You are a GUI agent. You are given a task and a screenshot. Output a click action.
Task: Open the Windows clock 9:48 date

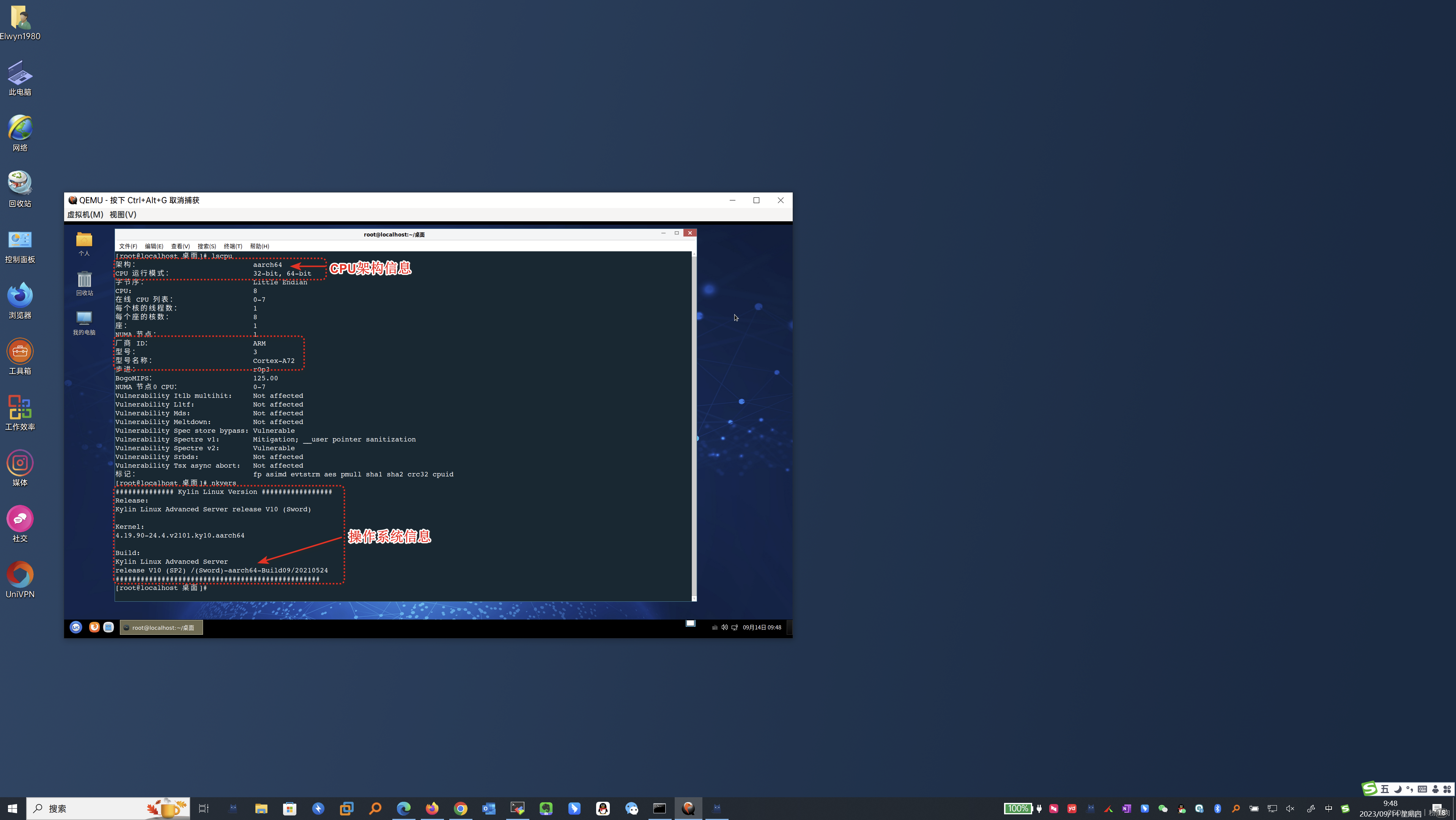pos(1390,809)
